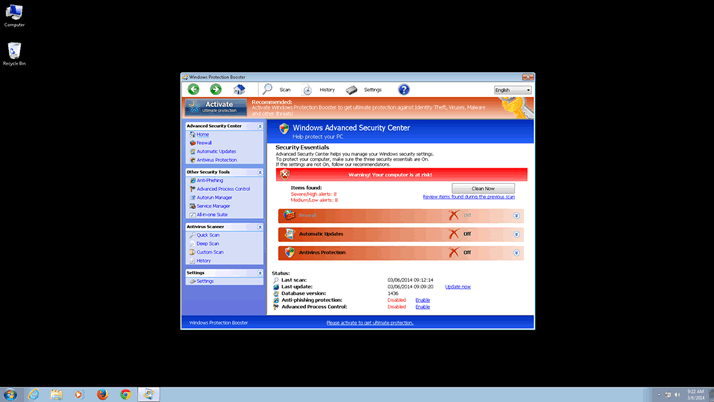The image size is (714, 402).
Task: Select Autorun Manager in the sidebar
Action: point(214,198)
